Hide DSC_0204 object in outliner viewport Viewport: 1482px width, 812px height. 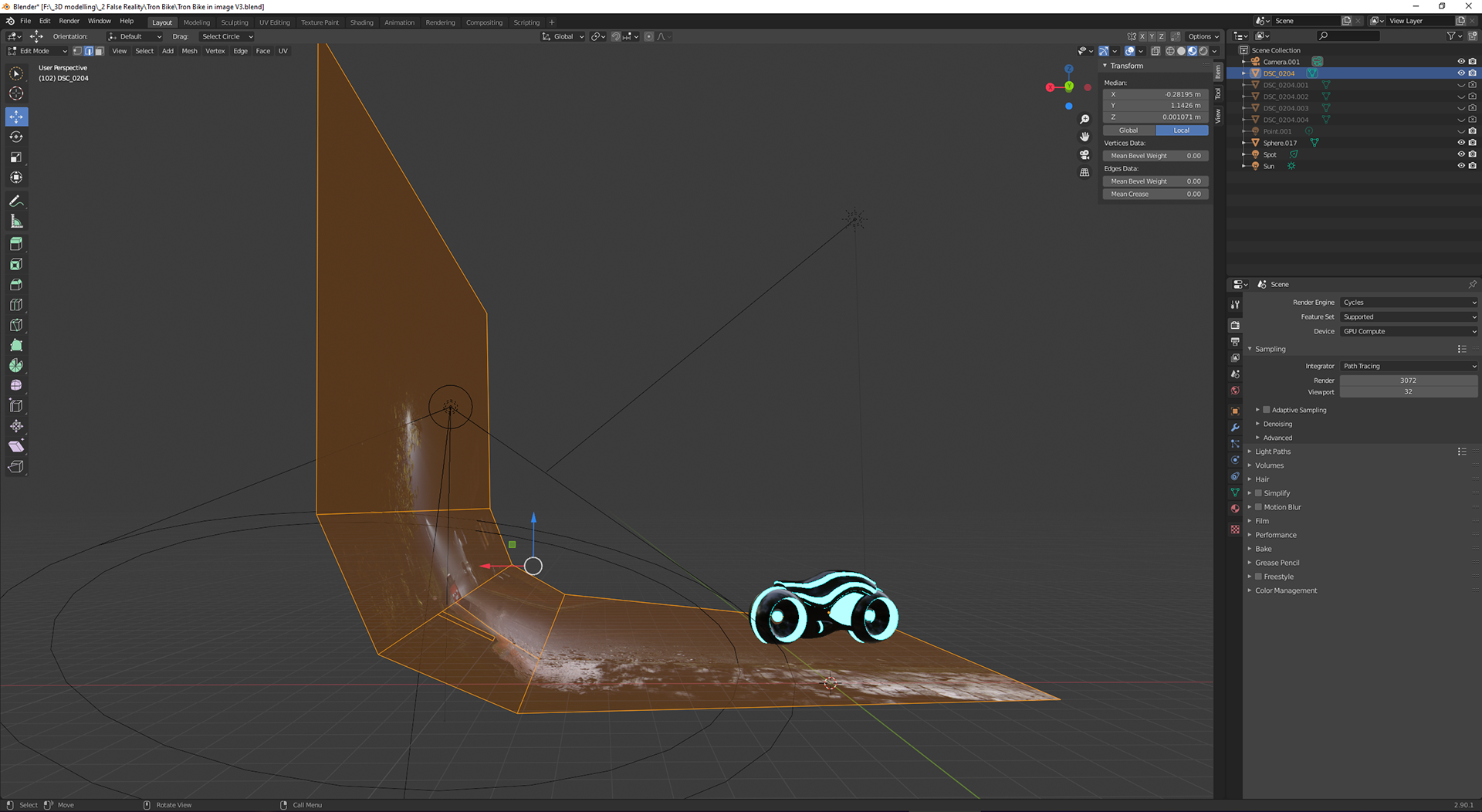(1460, 73)
